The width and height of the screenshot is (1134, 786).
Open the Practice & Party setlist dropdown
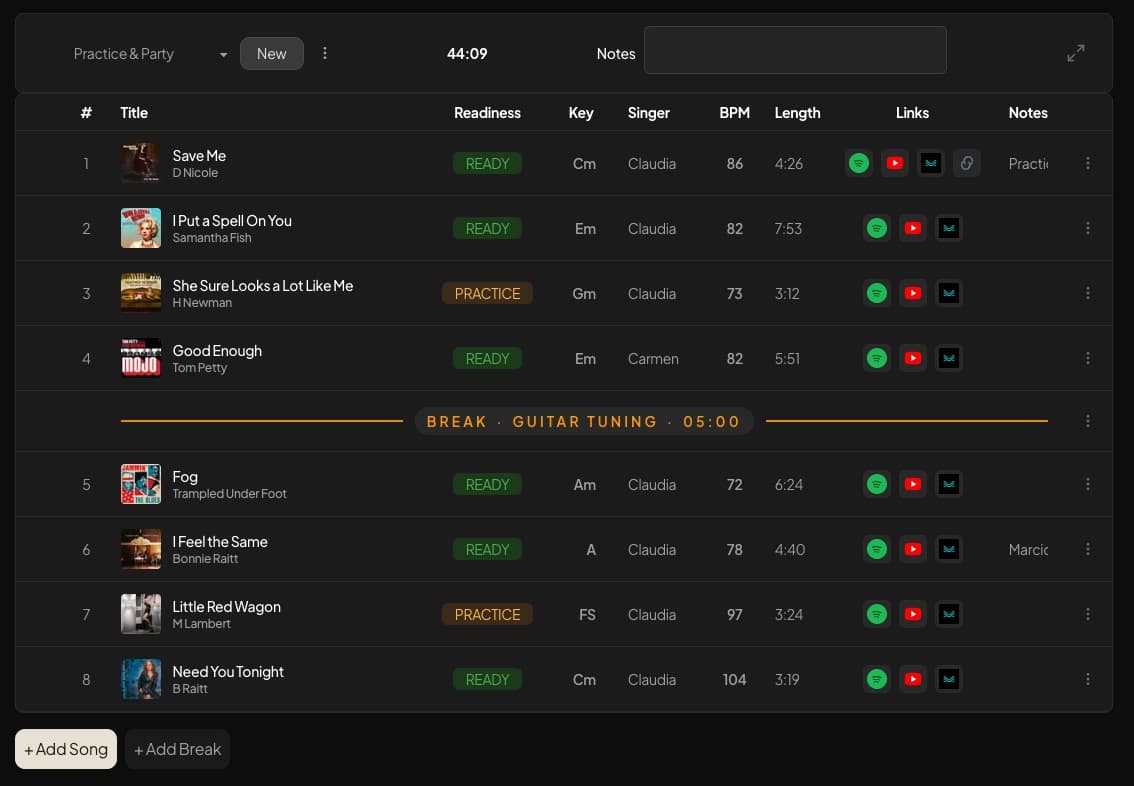pyautogui.click(x=150, y=54)
